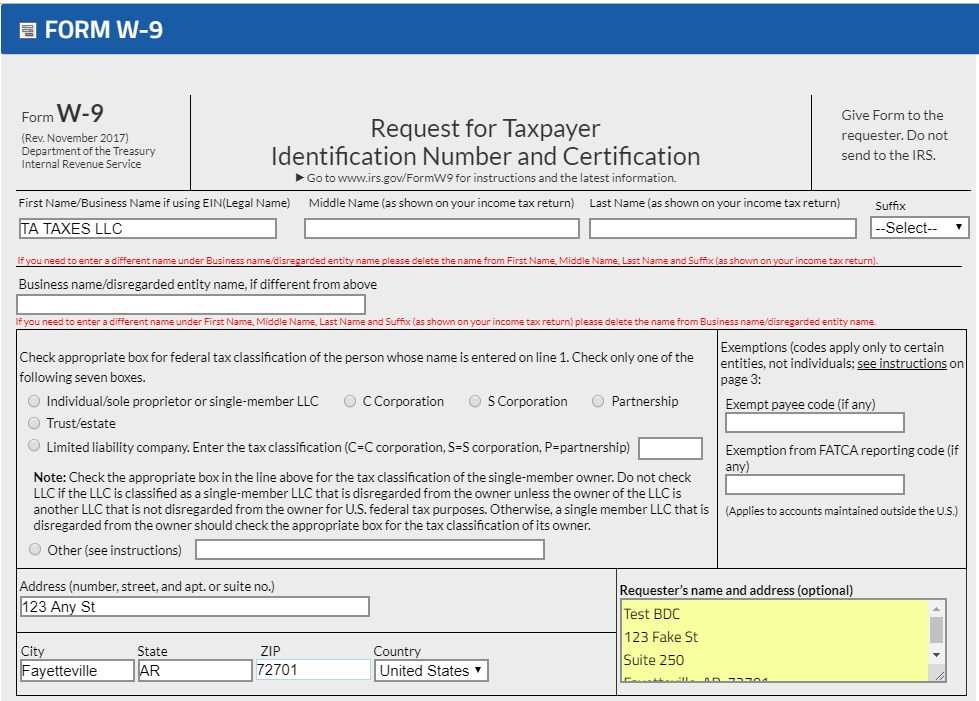
Task: Open the Country dropdown showing United States
Action: click(x=431, y=670)
